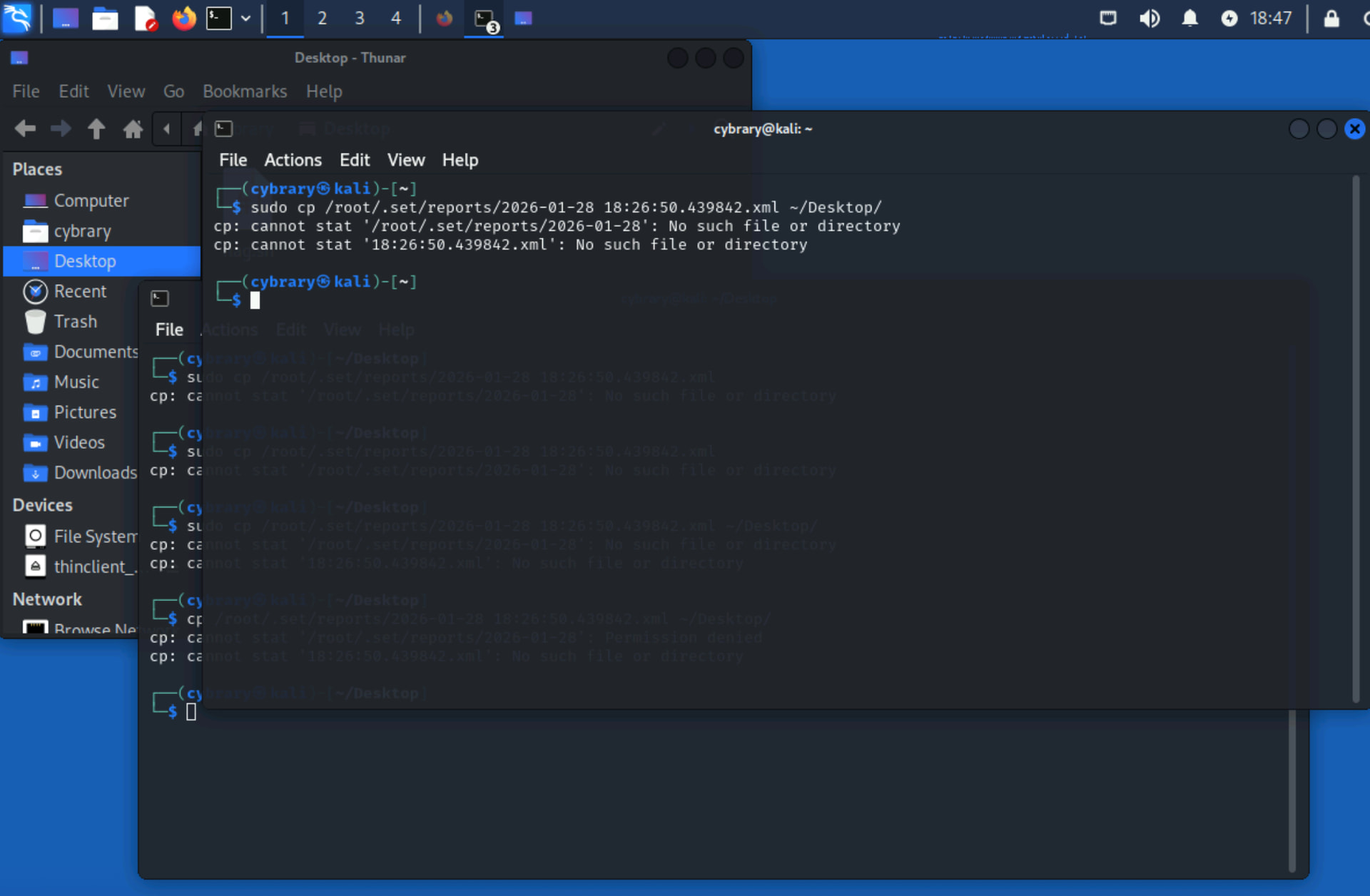The height and width of the screenshot is (896, 1370).
Task: Open the terminal emulator launcher in panel
Action: pos(218,18)
